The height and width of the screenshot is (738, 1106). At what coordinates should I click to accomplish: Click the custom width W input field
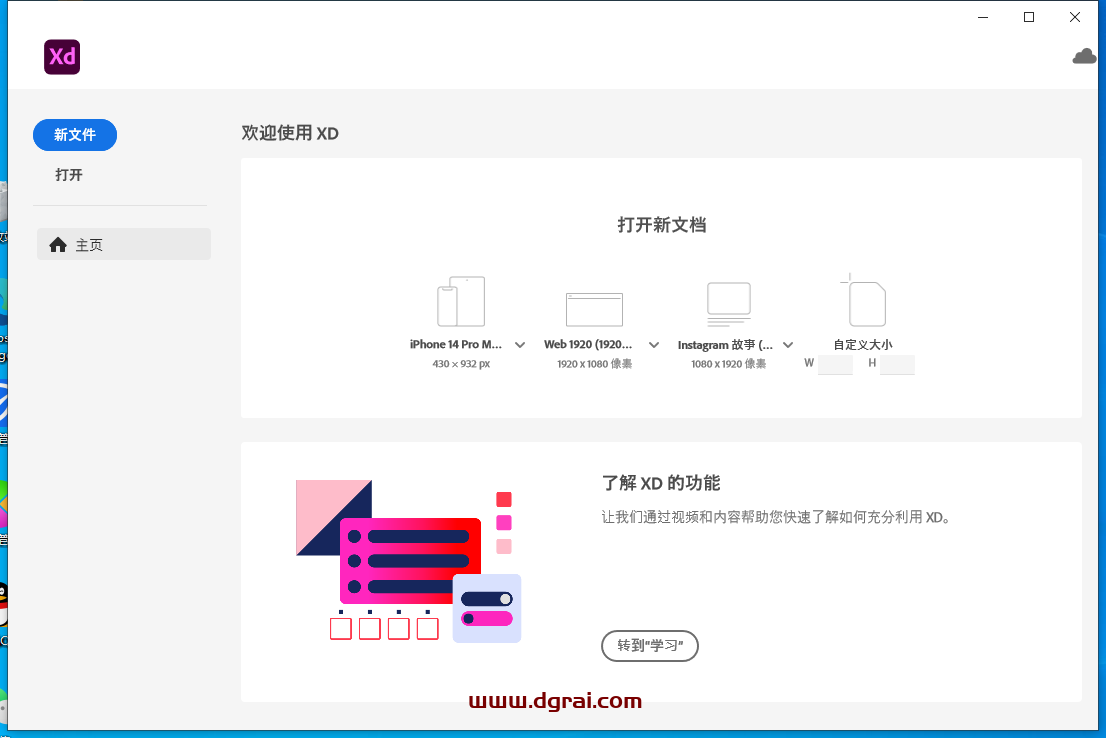(836, 364)
